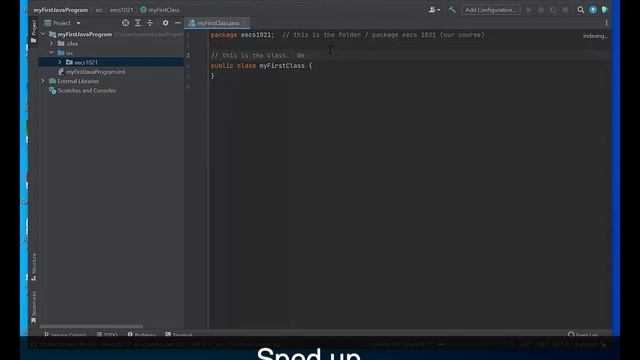Click the package eecs1021 code line

pos(347,35)
